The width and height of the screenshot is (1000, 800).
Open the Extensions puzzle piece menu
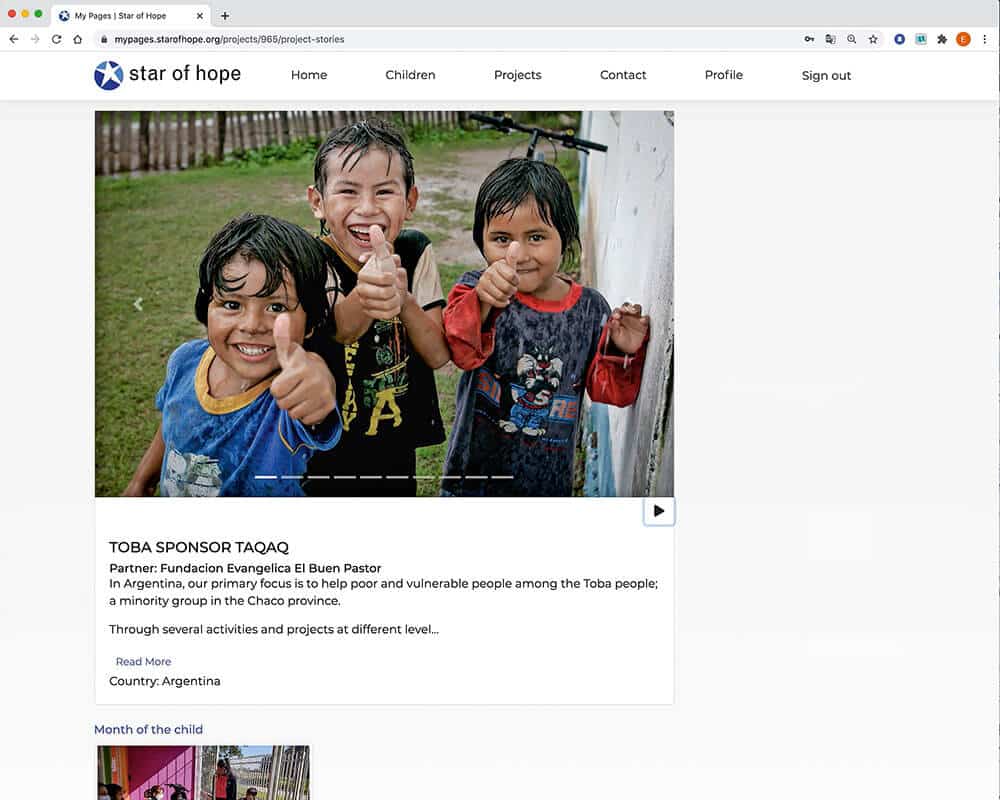coord(942,39)
